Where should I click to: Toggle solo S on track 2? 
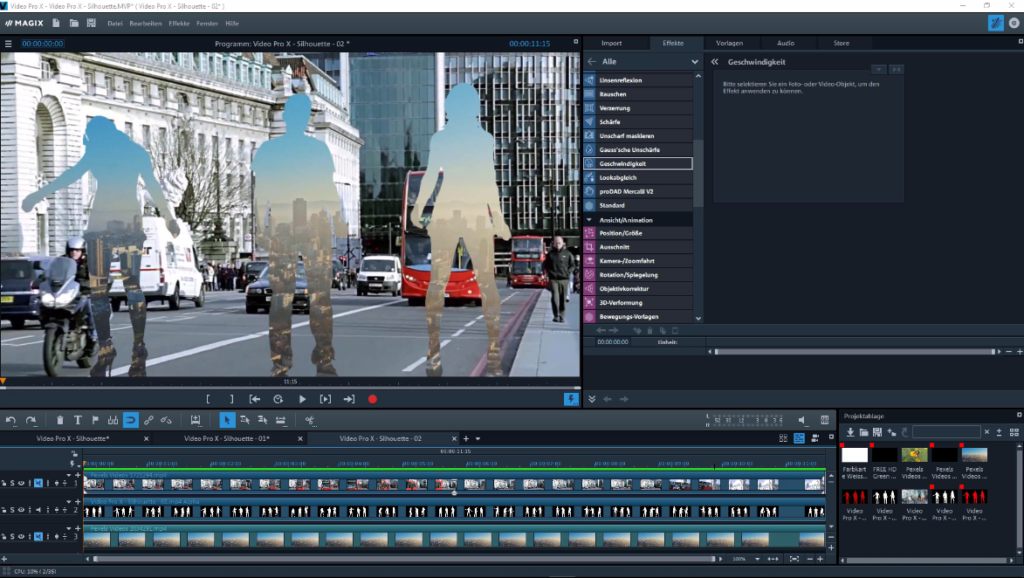pyautogui.click(x=12, y=510)
